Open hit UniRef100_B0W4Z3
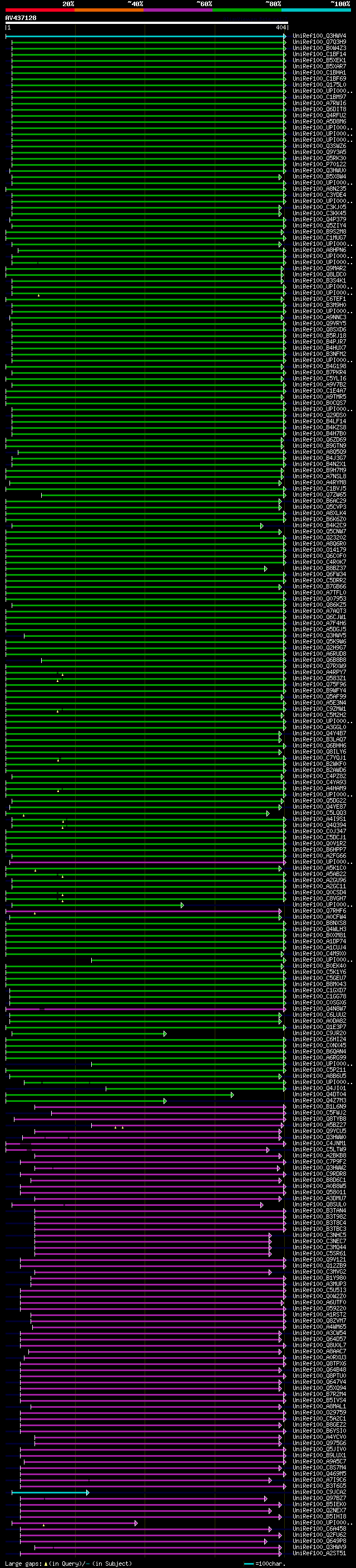 pyautogui.click(x=319, y=48)
